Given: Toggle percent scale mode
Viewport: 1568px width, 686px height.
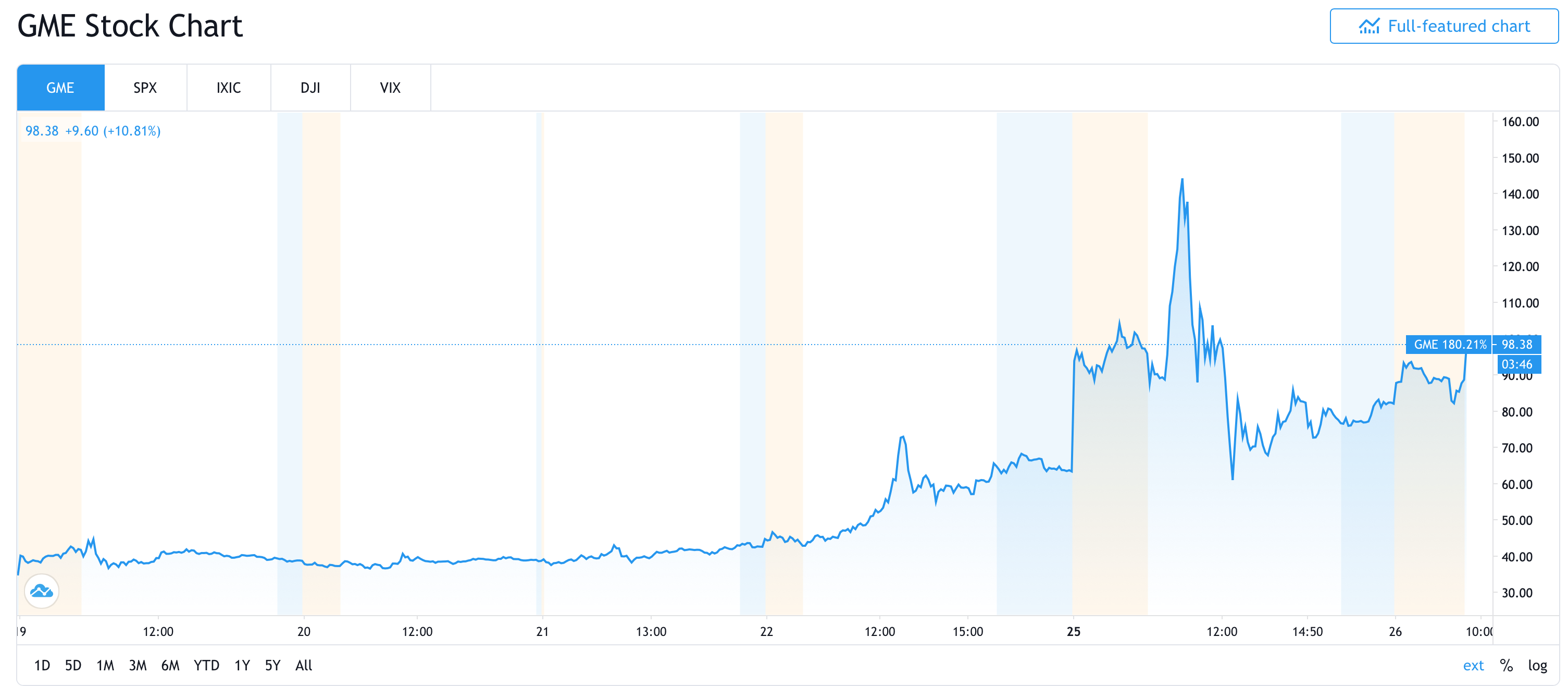Looking at the screenshot, I should (1506, 665).
